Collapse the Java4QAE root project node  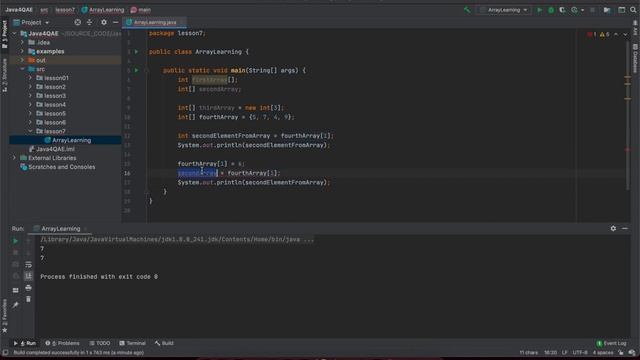click(14, 33)
